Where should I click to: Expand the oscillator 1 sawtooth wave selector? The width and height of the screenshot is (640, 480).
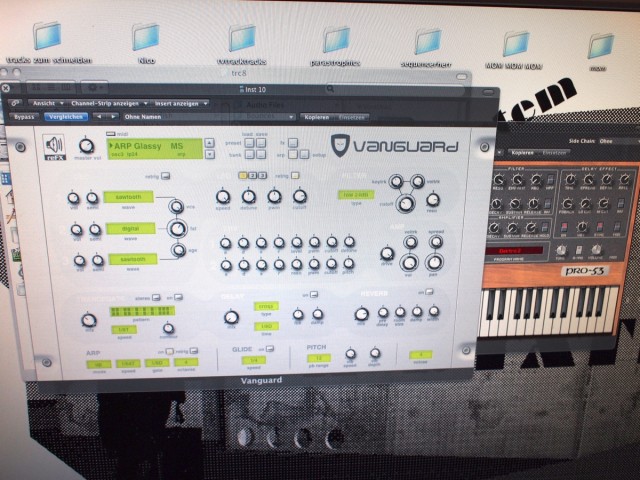pyautogui.click(x=126, y=197)
